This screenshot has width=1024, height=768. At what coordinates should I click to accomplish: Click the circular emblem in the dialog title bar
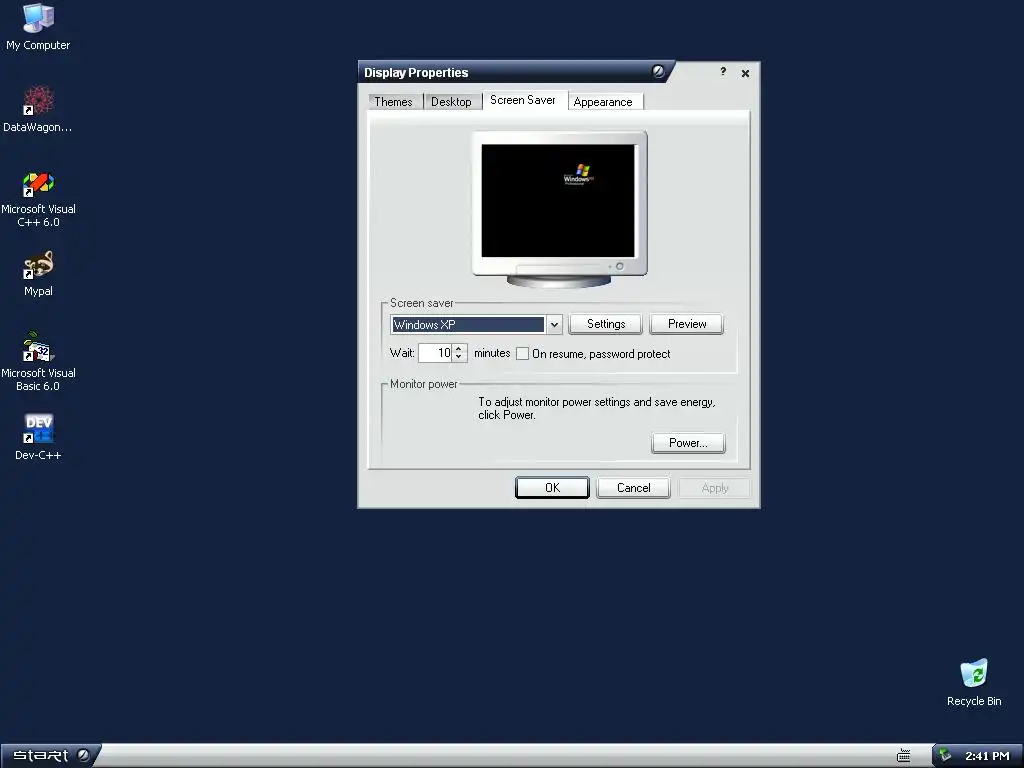click(x=658, y=71)
